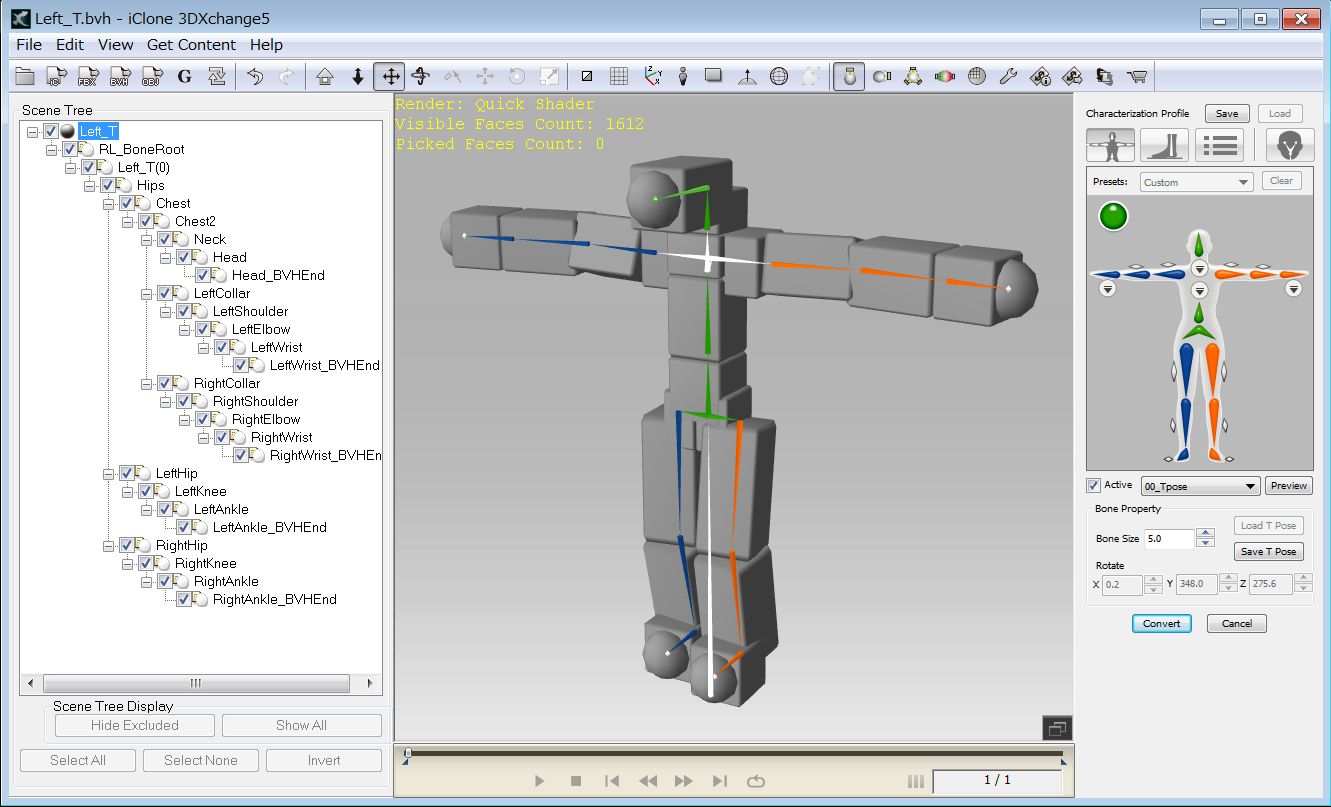Viewport: 1331px width, 807px height.
Task: Click the timeline playhead slider
Action: [x=407, y=751]
